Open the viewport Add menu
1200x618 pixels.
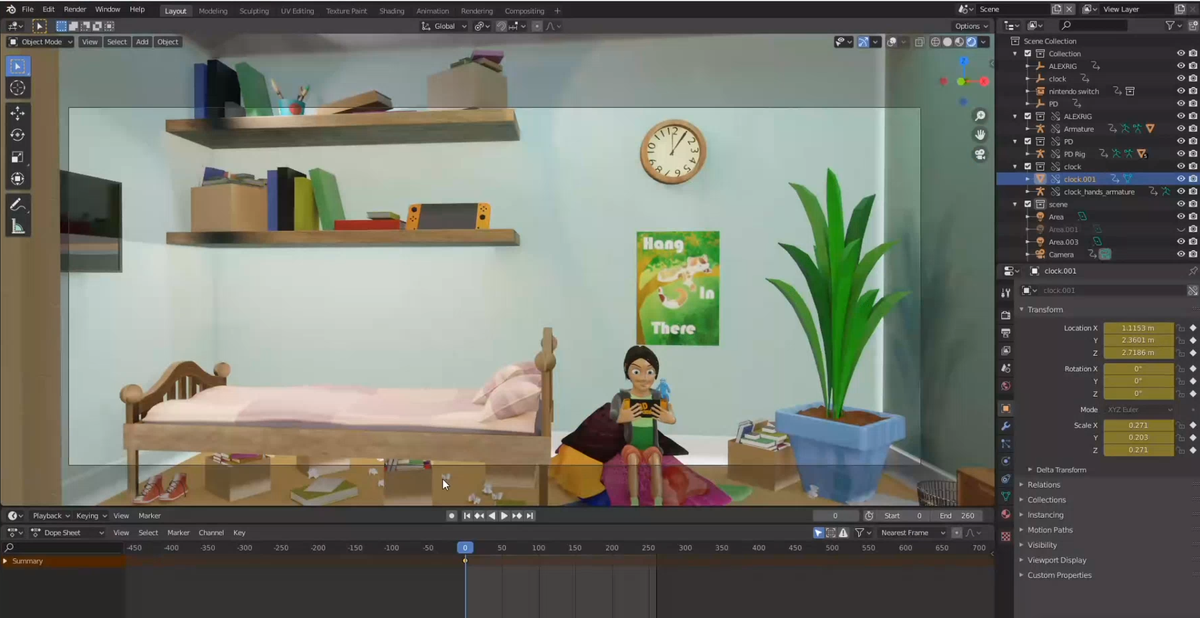tap(142, 42)
